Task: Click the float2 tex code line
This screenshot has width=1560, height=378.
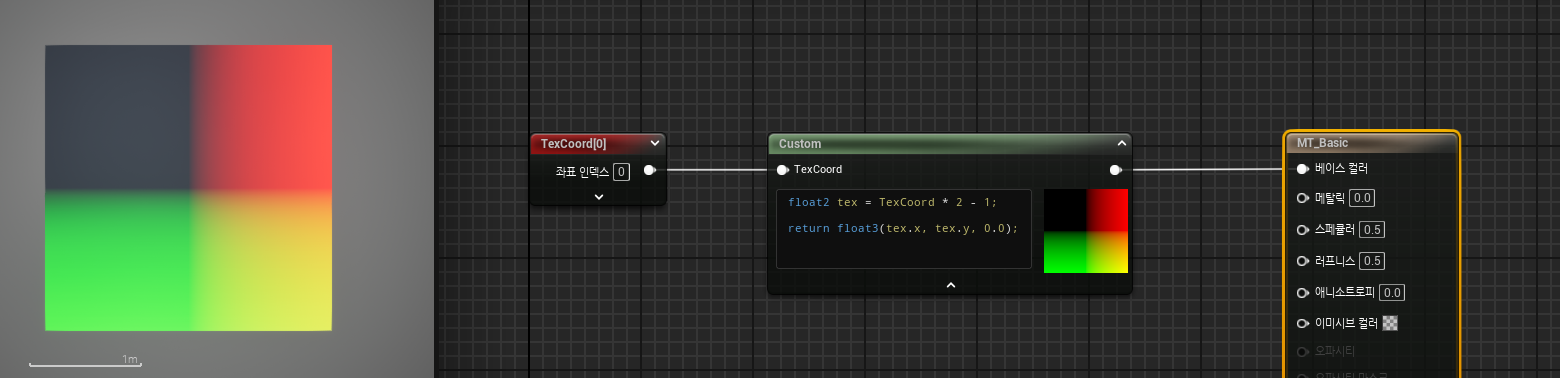Action: pyautogui.click(x=892, y=202)
